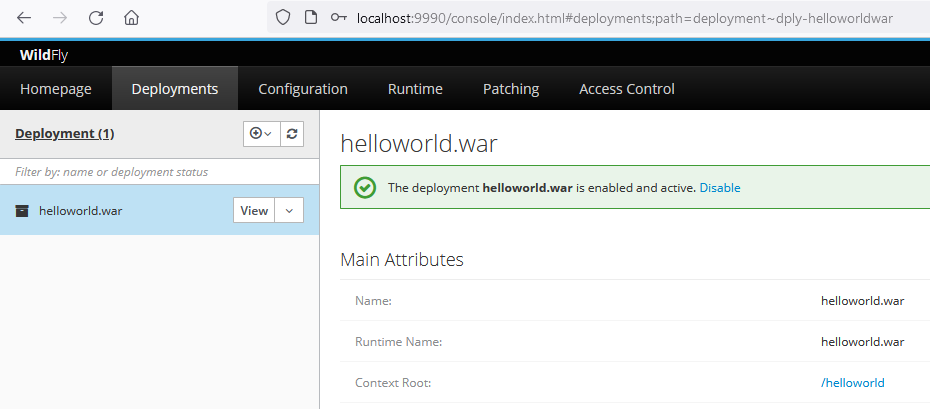
Task: Reload the page with the refresh icon
Action: pos(96,18)
